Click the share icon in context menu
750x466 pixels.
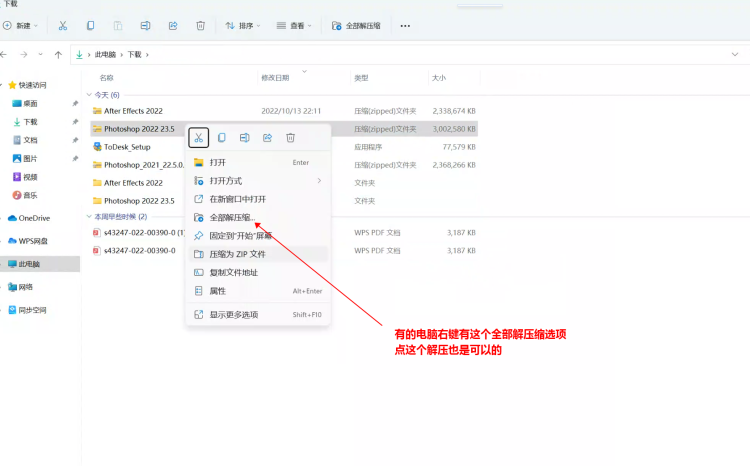pyautogui.click(x=267, y=137)
